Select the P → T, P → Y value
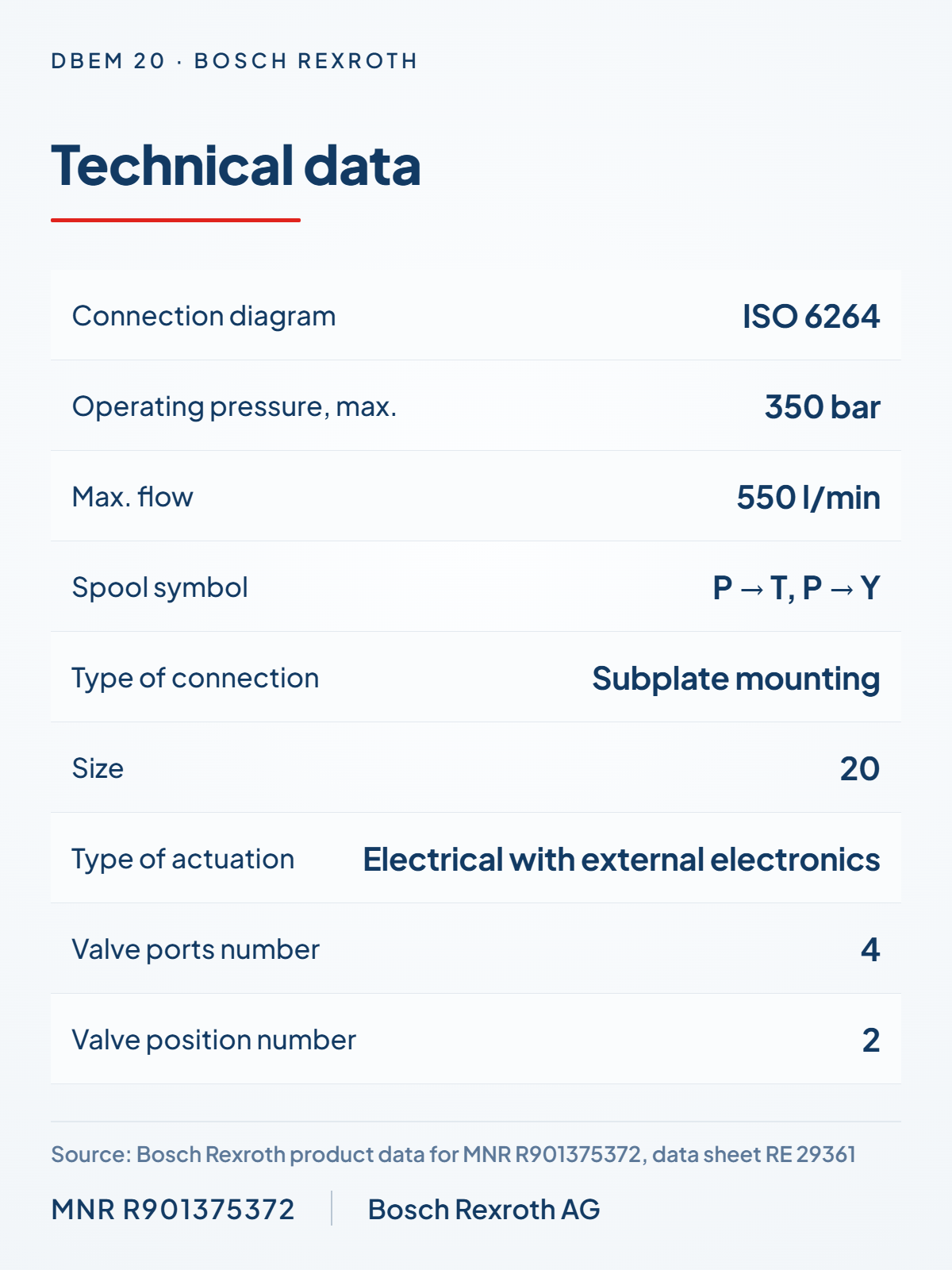Image resolution: width=952 pixels, height=1270 pixels. 796,587
